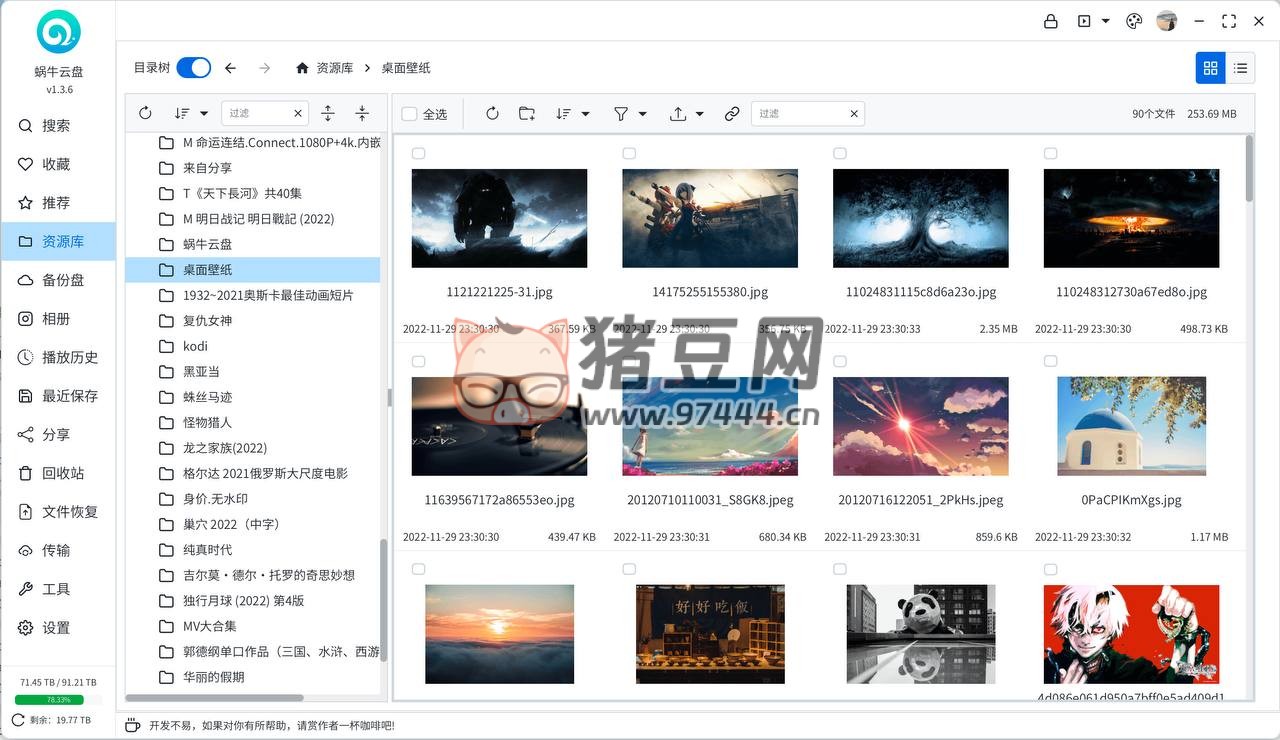Toggle the 目录树 switch off
1280x740 pixels.
click(x=193, y=68)
